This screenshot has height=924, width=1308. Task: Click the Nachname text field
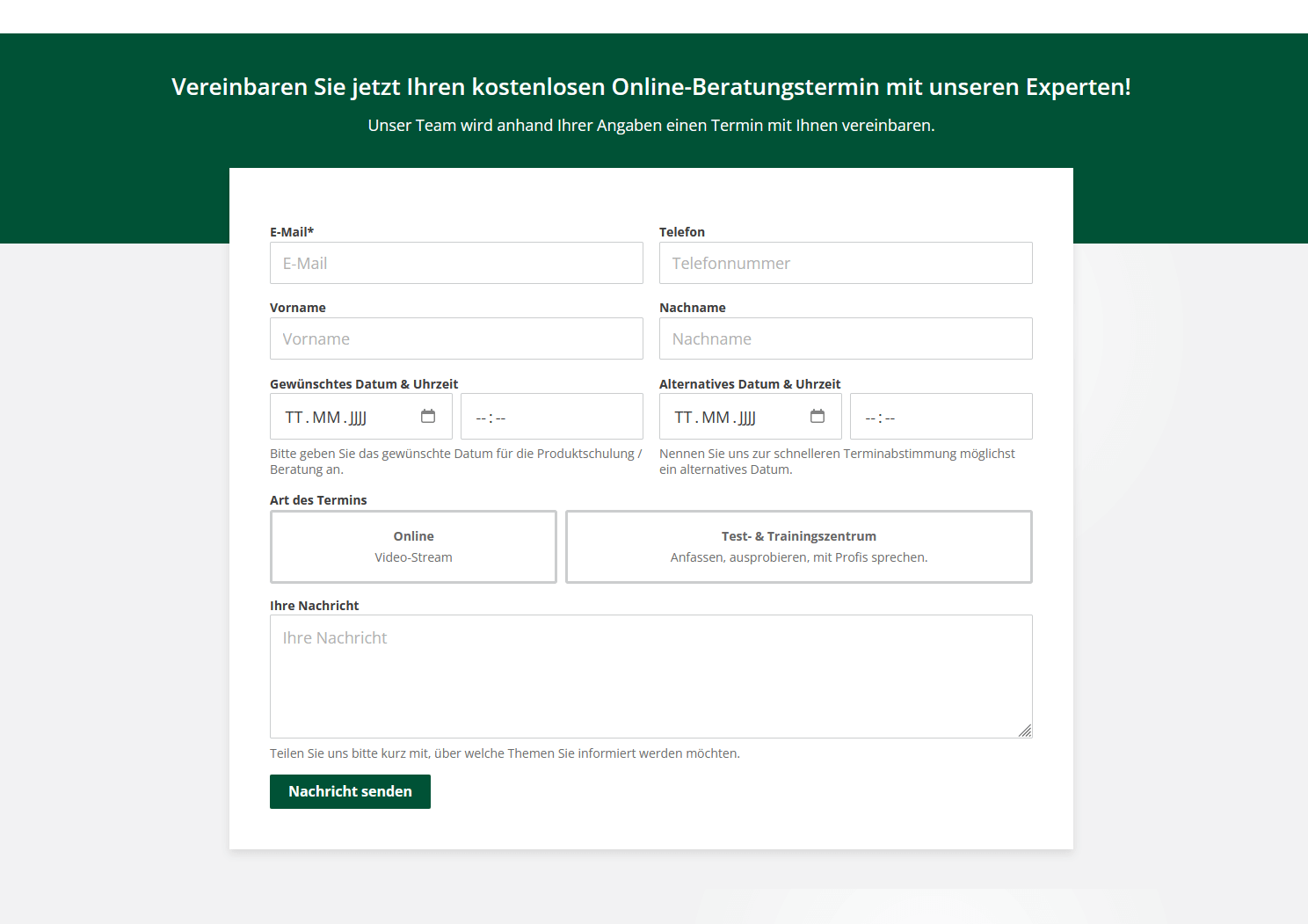point(846,338)
